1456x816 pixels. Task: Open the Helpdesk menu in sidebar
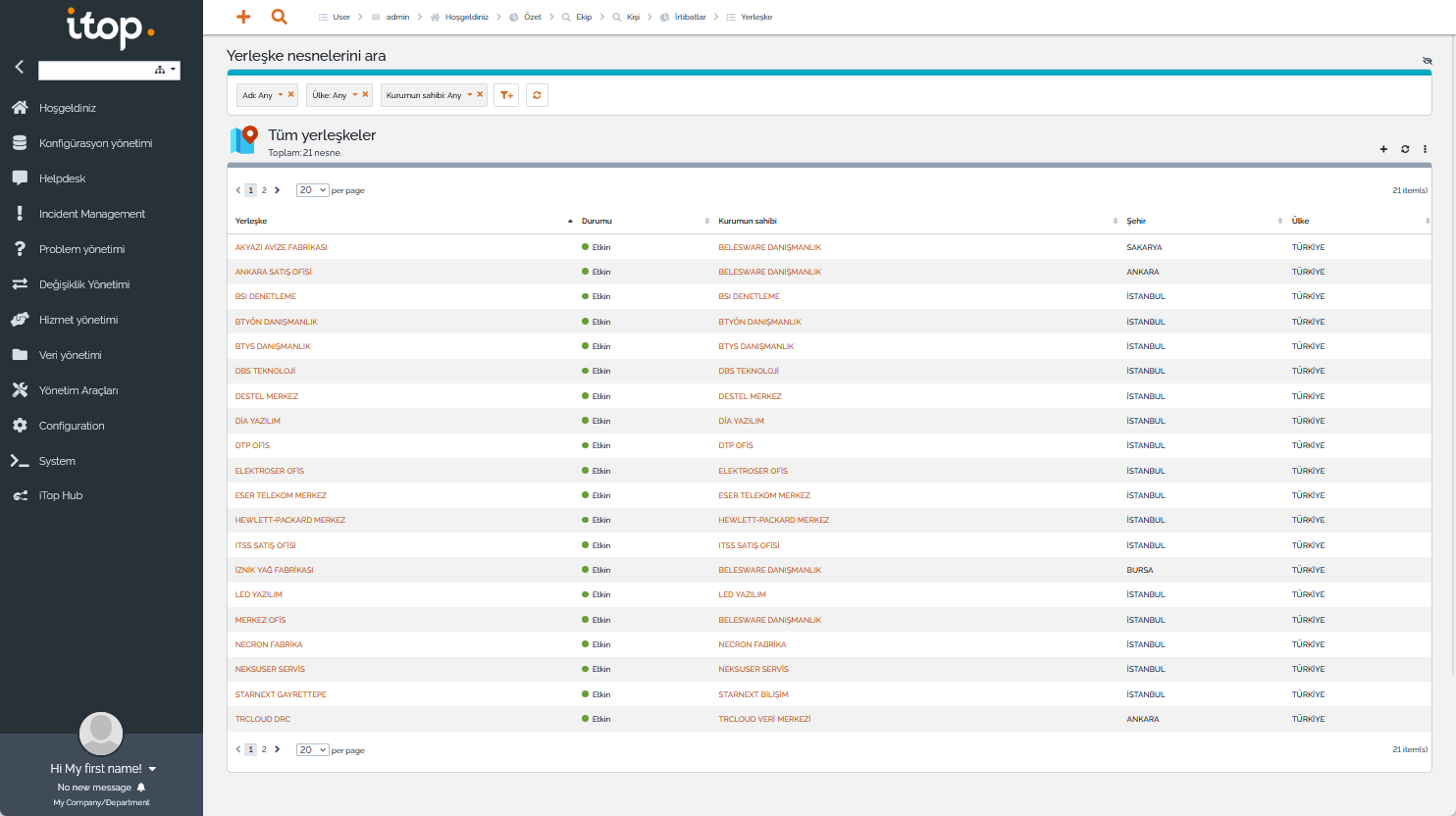[x=63, y=178]
